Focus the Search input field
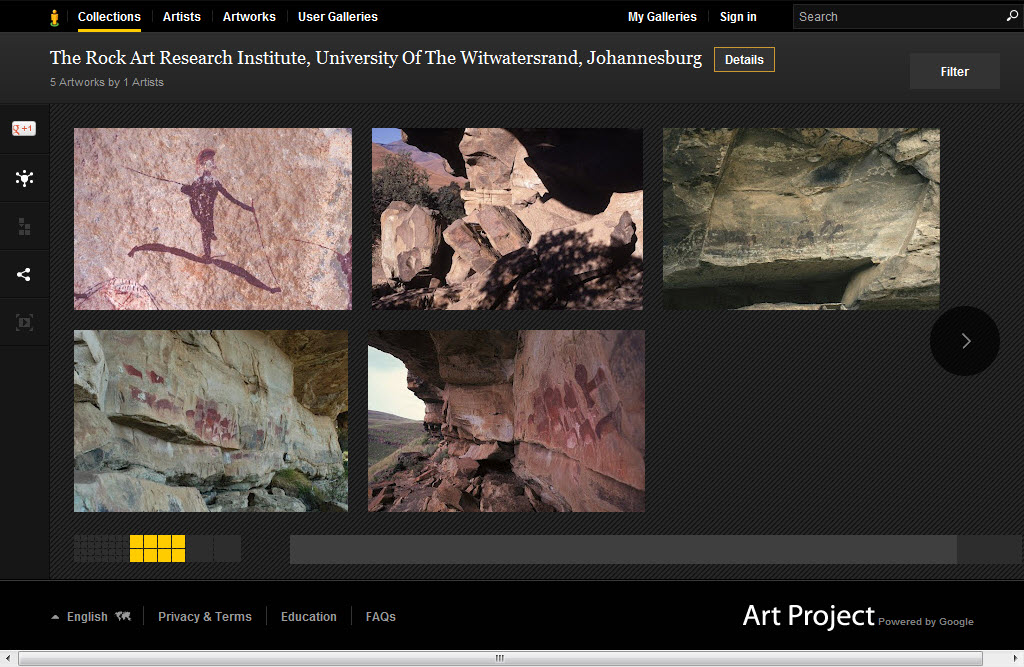1024x667 pixels. pyautogui.click(x=900, y=16)
